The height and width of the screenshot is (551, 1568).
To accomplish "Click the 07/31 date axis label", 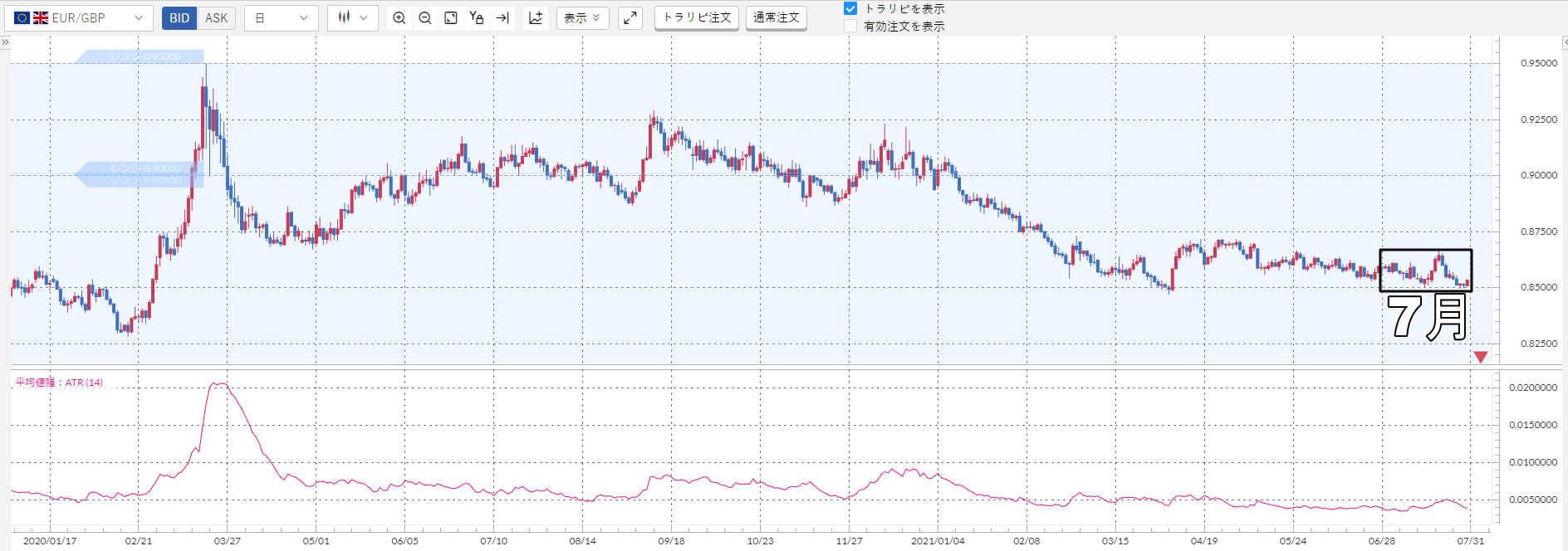I will pos(1471,541).
